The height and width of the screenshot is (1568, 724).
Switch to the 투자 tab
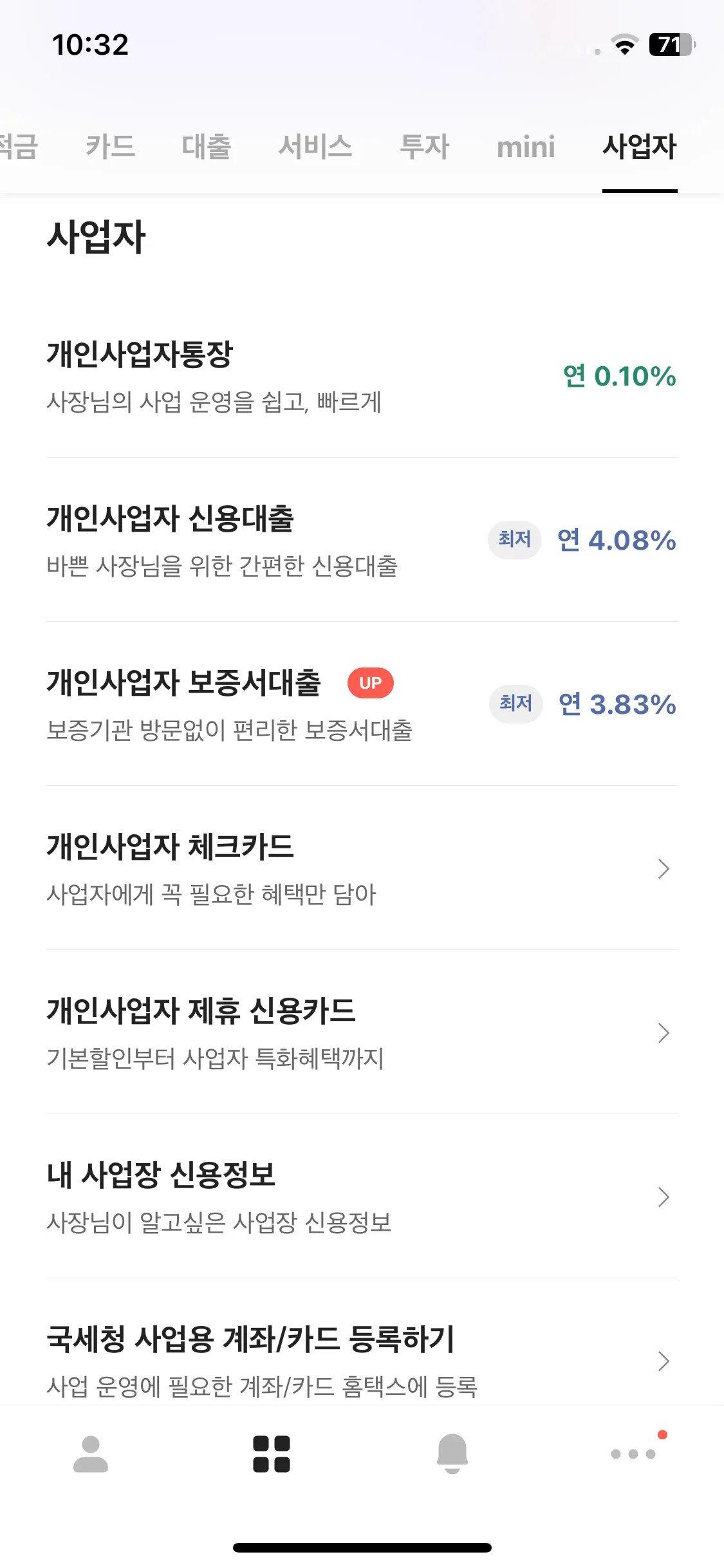click(x=425, y=147)
